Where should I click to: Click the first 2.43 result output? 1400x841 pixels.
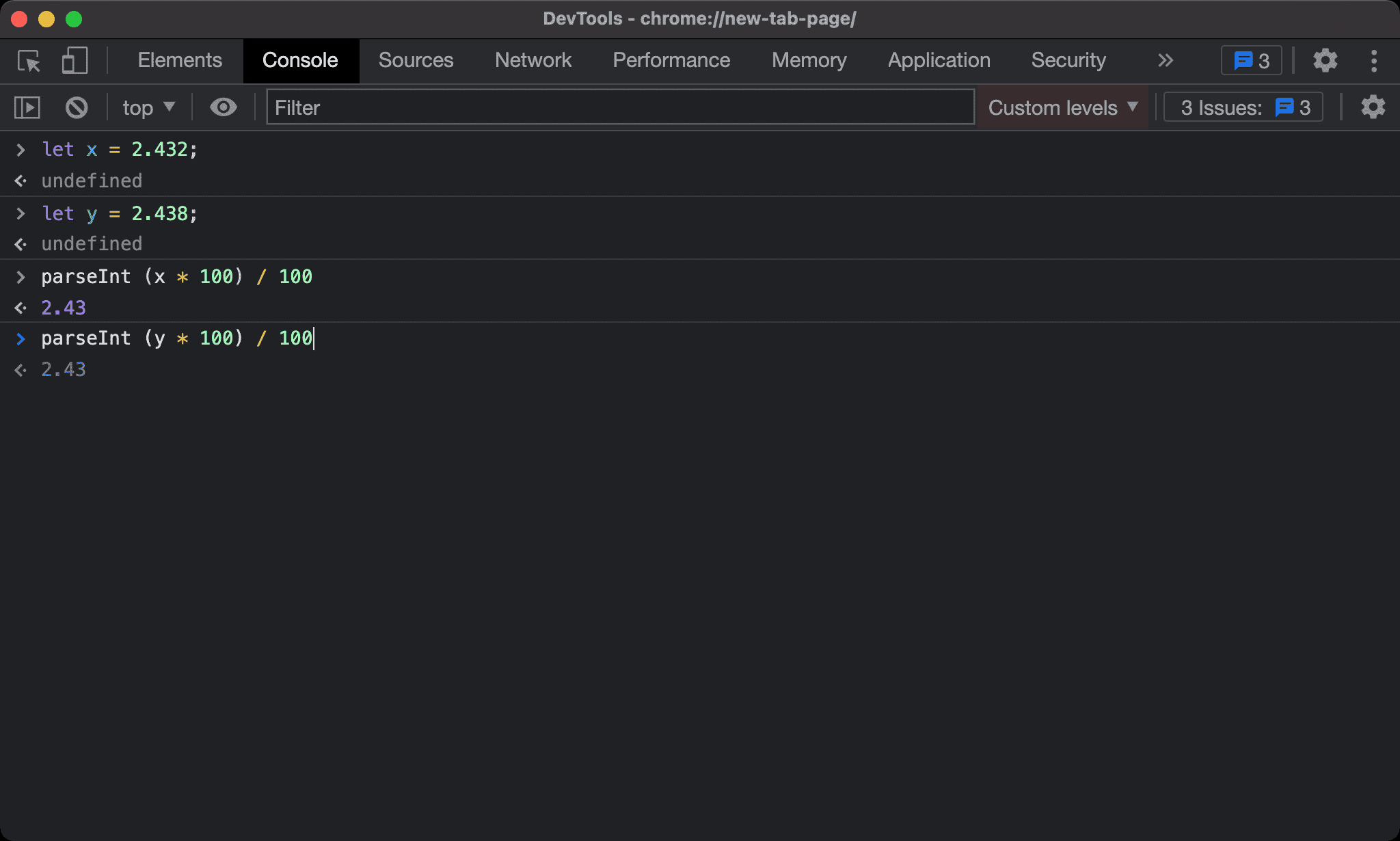tap(64, 308)
